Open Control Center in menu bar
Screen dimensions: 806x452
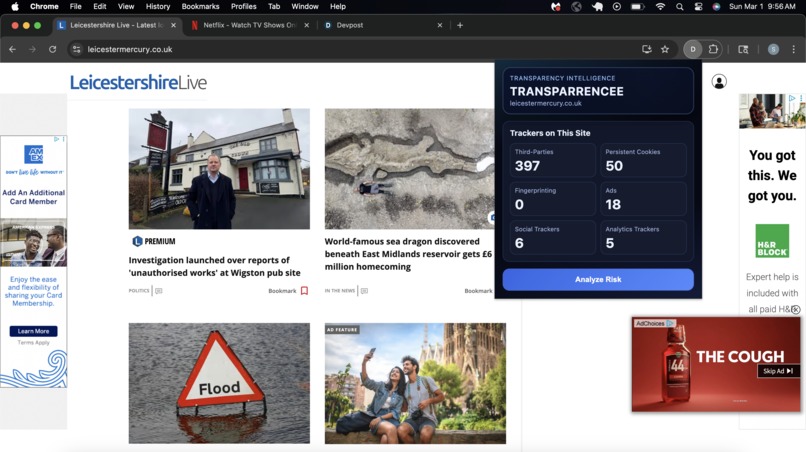698,7
